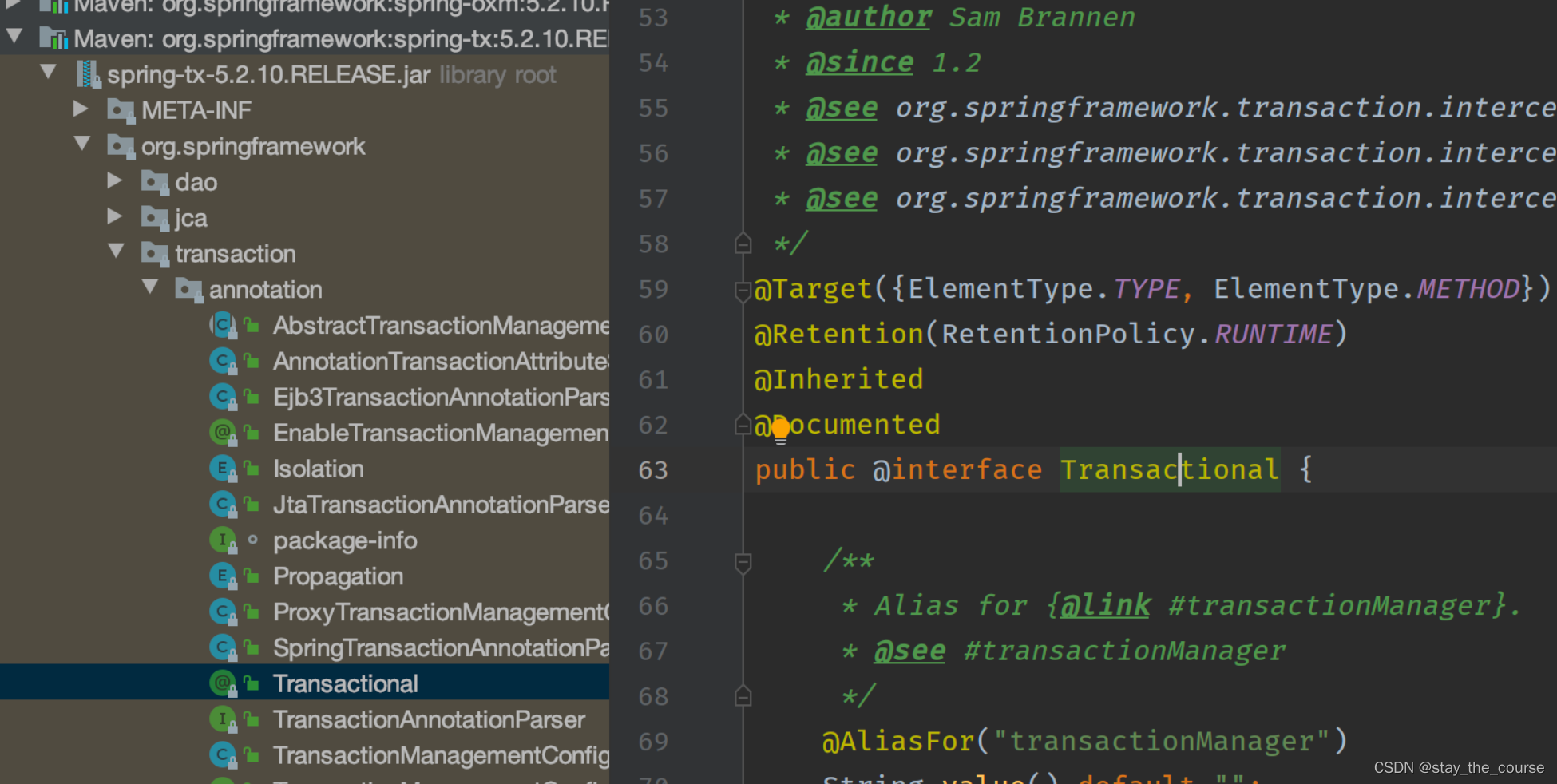Click the @see tag on line 67
The width and height of the screenshot is (1557, 784).
tap(909, 651)
